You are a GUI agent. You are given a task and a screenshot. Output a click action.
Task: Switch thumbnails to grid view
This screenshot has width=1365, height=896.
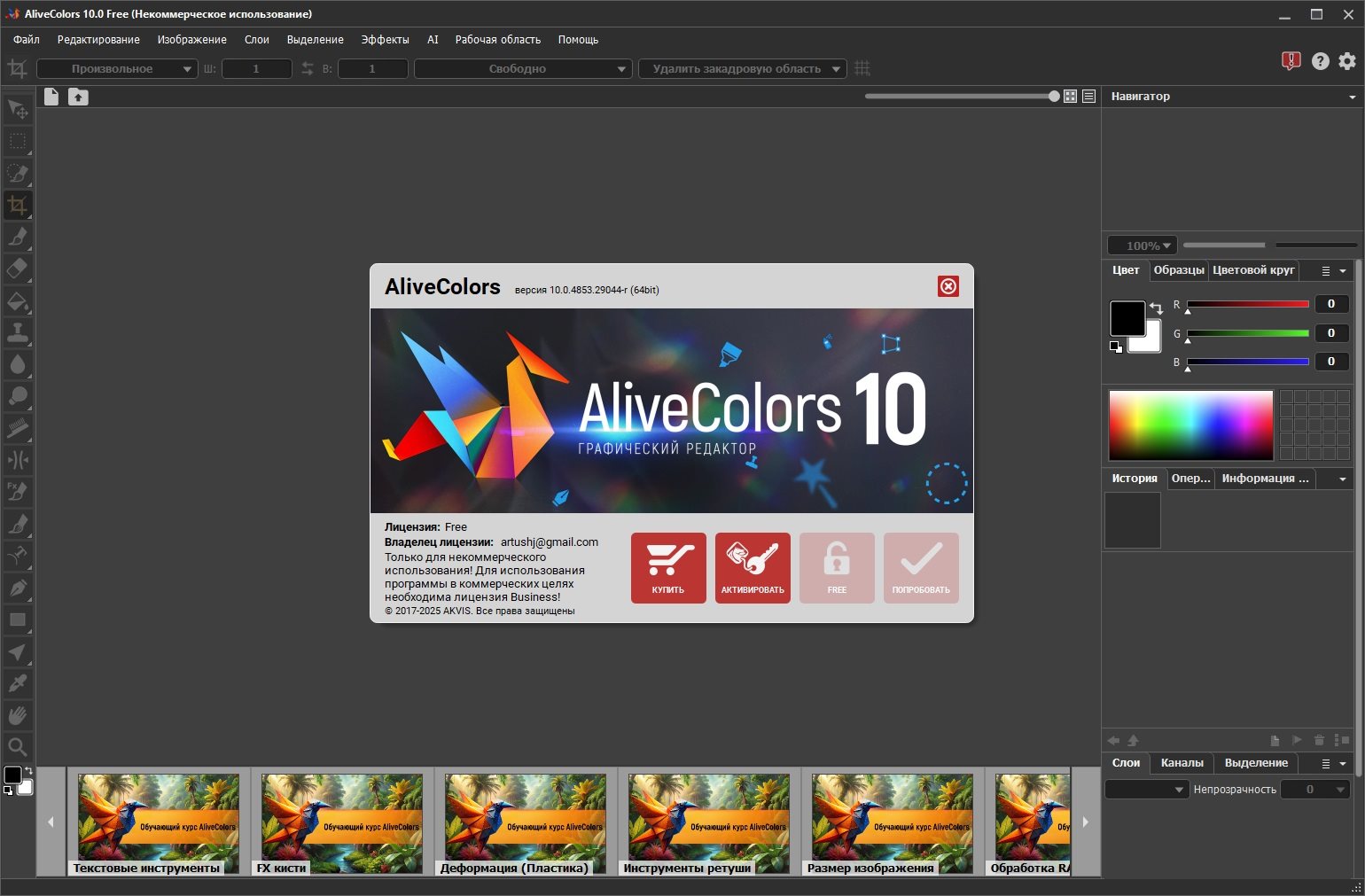1070,96
